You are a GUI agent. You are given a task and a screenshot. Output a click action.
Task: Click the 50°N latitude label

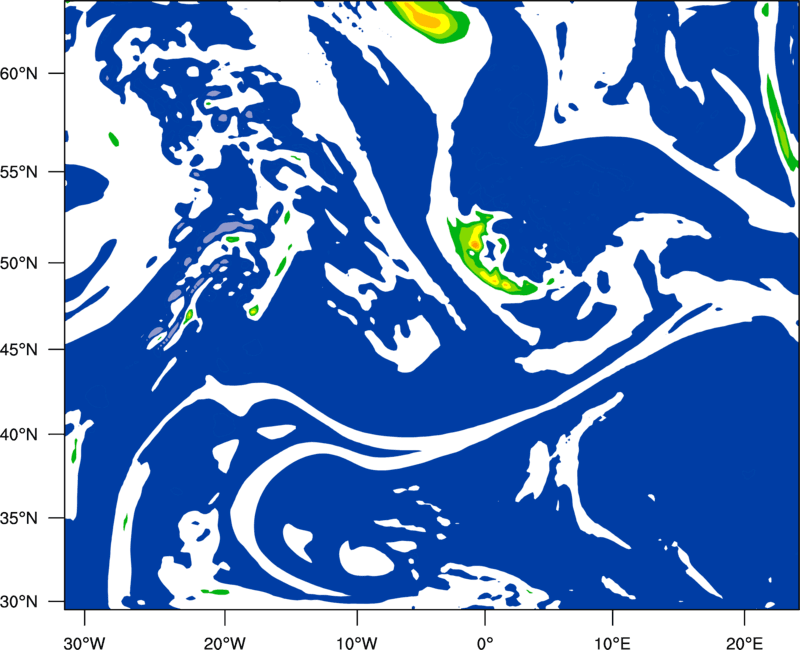[x=19, y=263]
